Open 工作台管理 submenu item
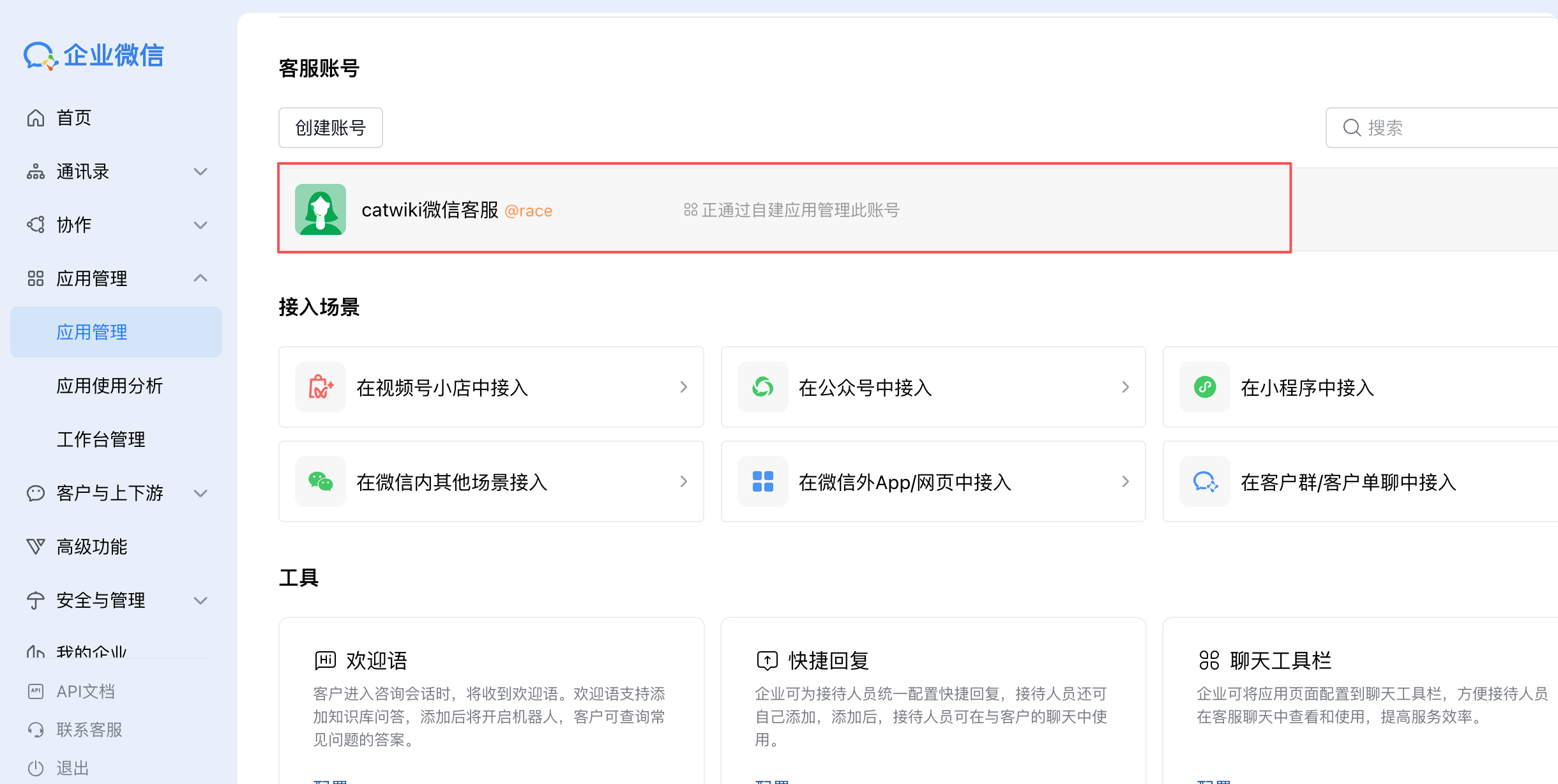1558x784 pixels. (101, 439)
